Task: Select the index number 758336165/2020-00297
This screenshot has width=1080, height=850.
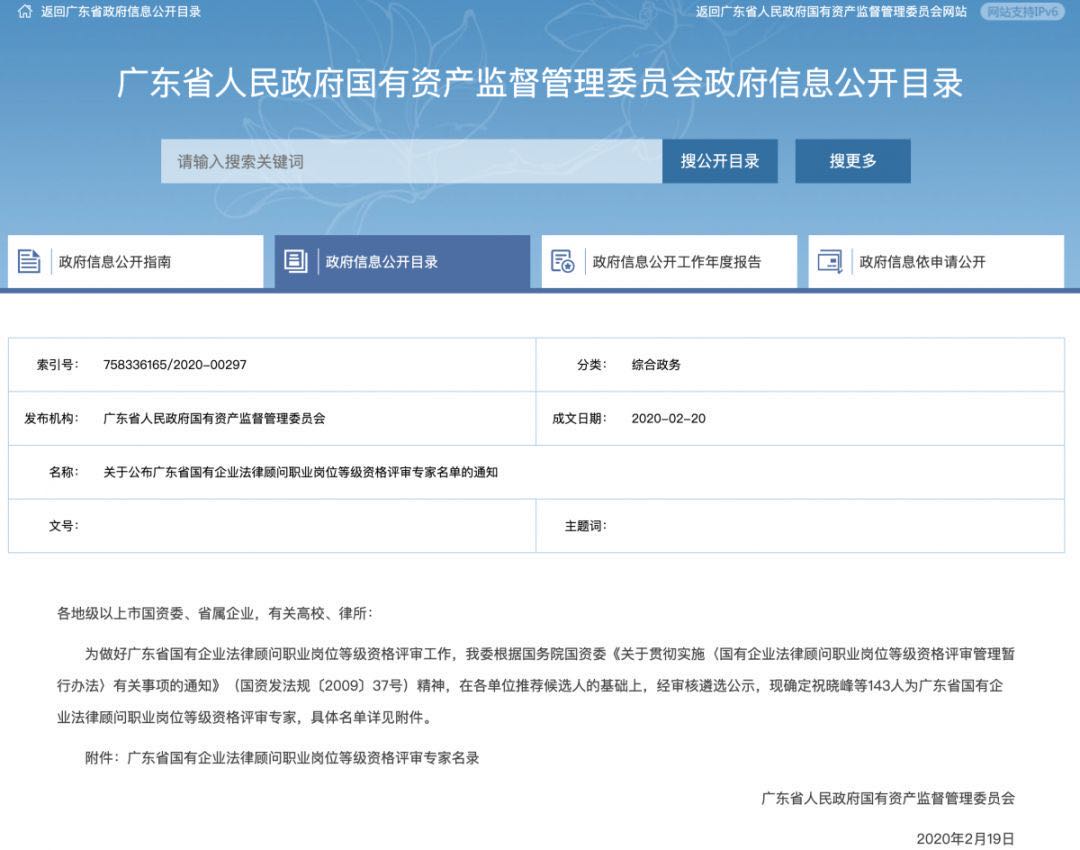Action: [175, 364]
